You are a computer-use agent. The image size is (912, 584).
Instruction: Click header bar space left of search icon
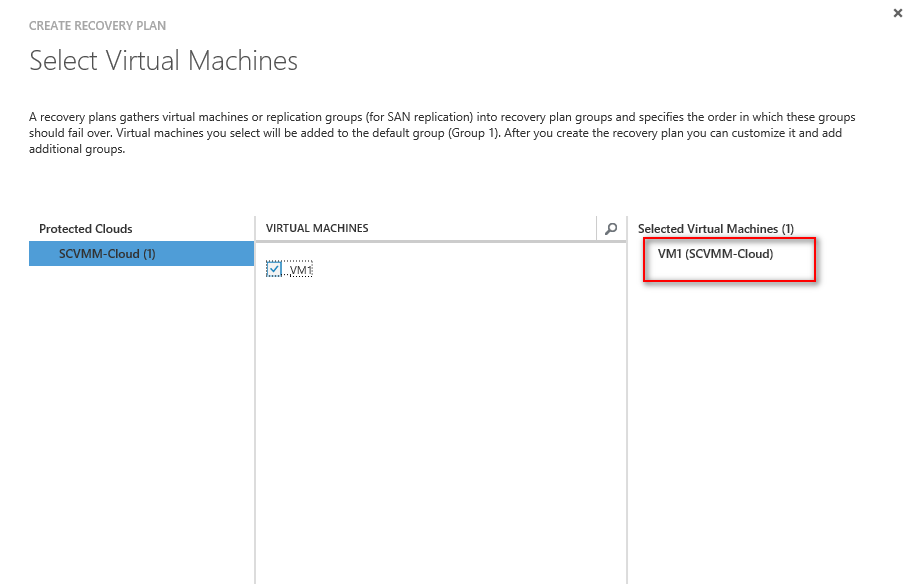[x=483, y=228]
